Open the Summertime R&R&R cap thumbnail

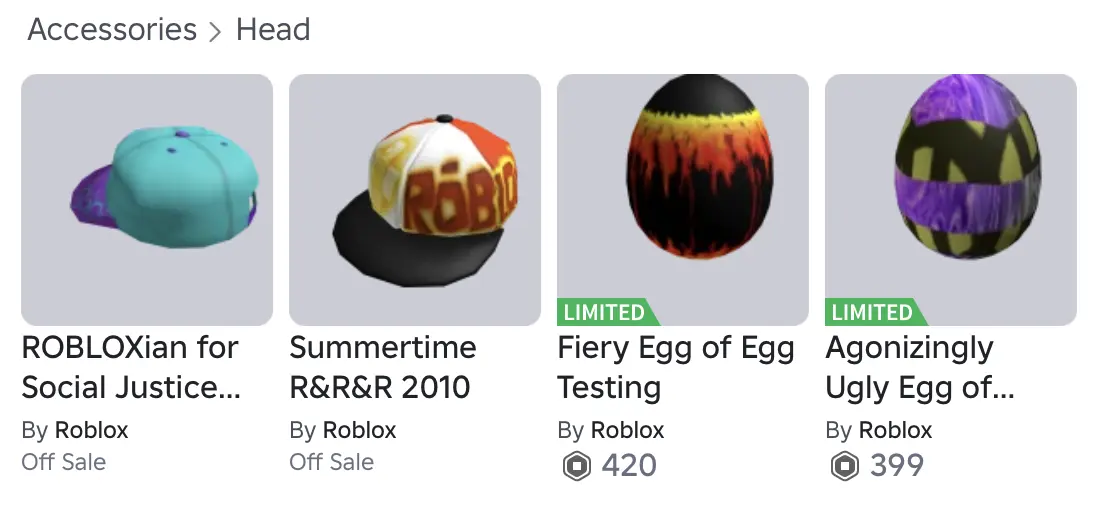pyautogui.click(x=415, y=200)
